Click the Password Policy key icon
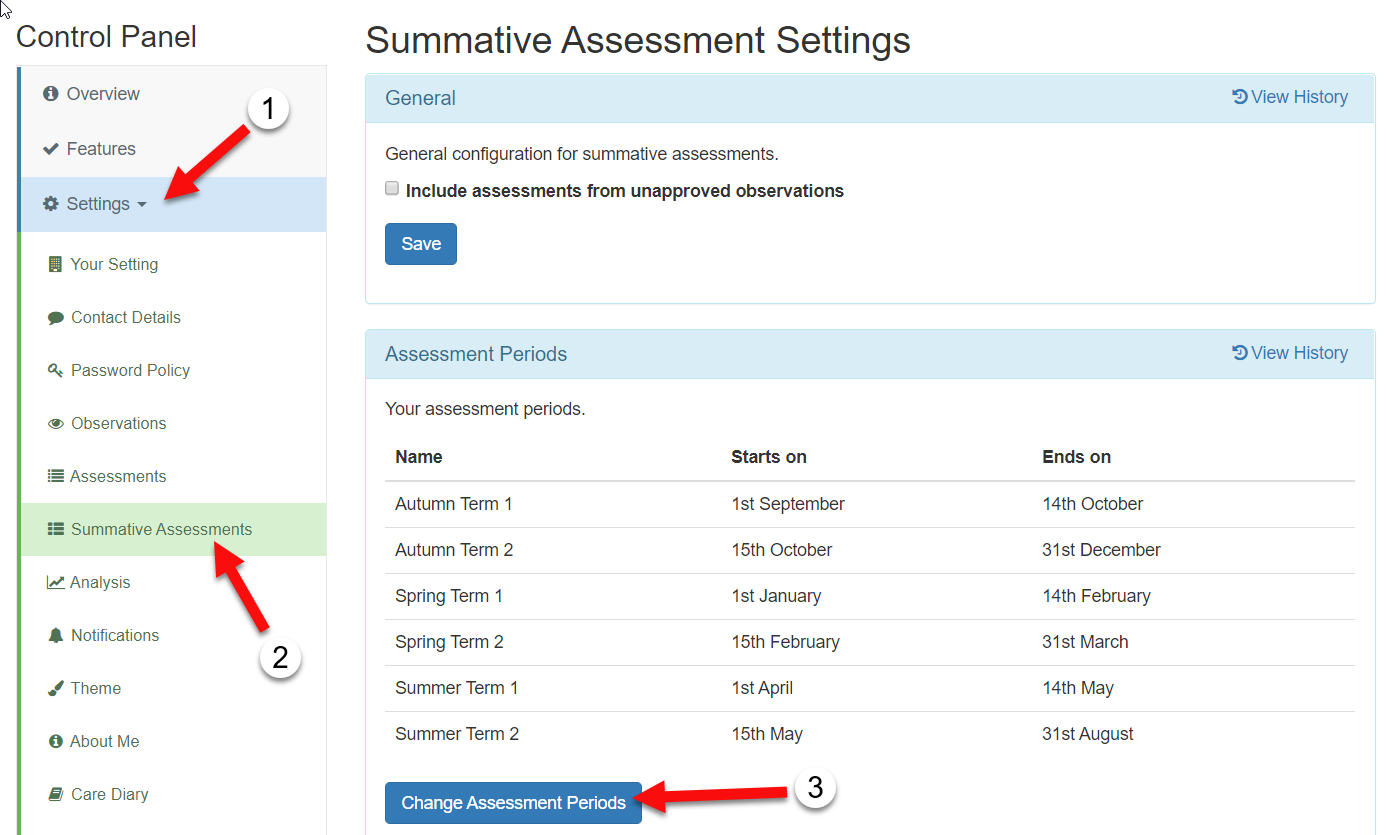Viewport: 1389px width, 835px height. (55, 371)
